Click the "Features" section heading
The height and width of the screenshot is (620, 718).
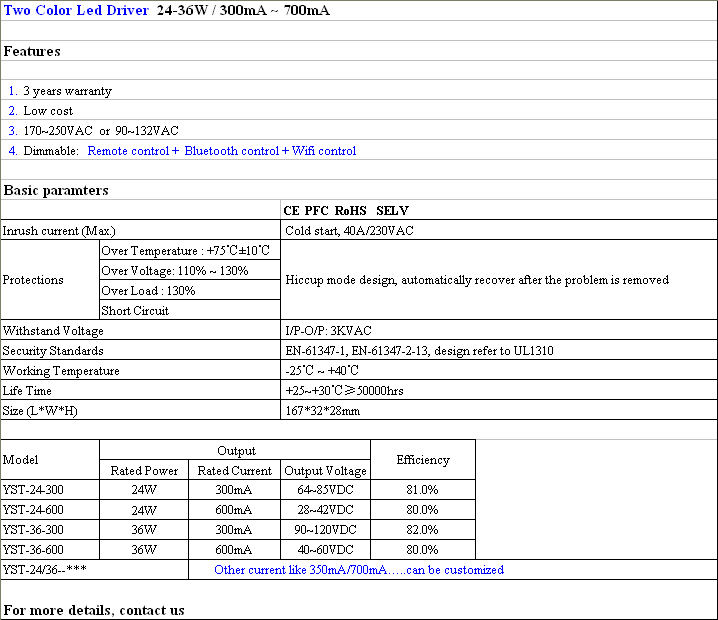coord(32,51)
